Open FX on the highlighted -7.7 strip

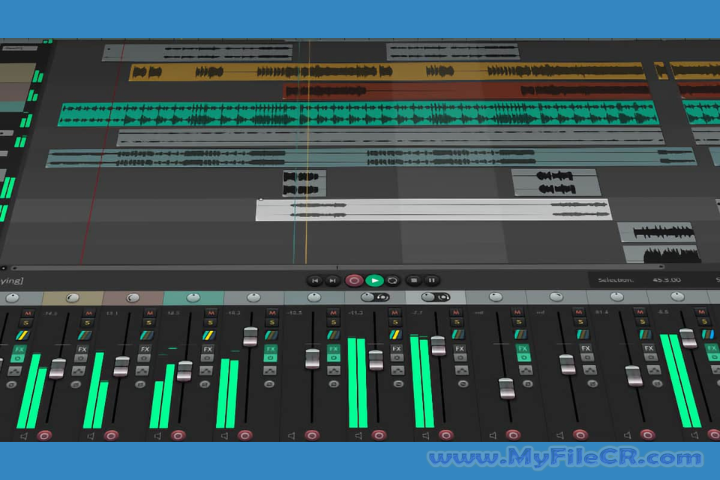(460, 349)
